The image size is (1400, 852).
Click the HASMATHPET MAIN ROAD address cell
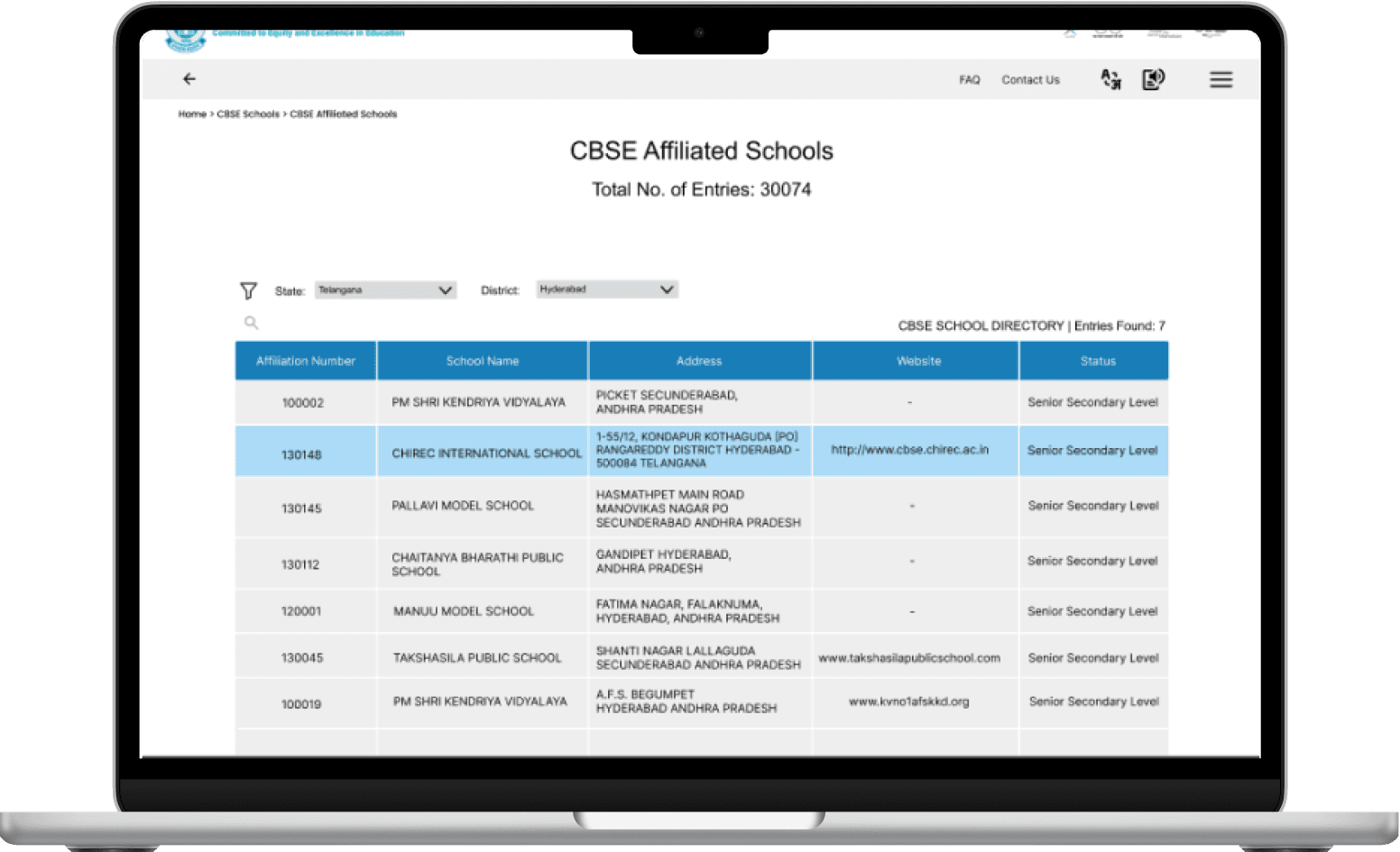(x=698, y=508)
